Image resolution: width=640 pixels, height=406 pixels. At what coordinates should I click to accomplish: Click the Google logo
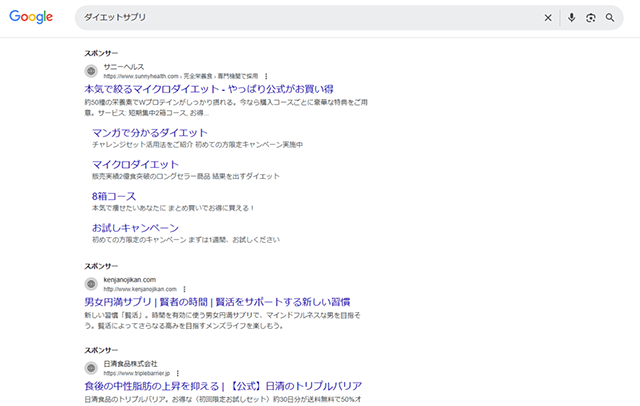pos(31,17)
